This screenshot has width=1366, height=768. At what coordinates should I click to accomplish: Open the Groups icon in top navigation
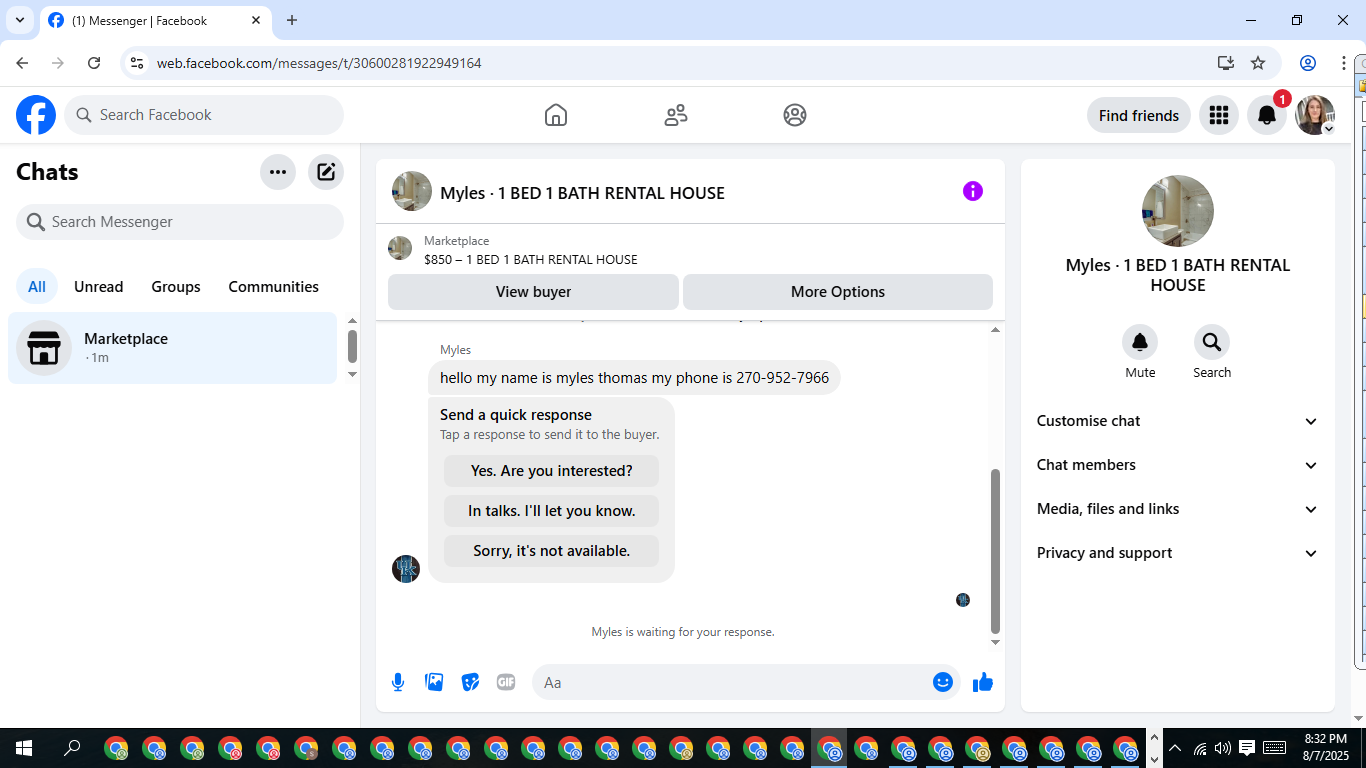click(x=795, y=115)
